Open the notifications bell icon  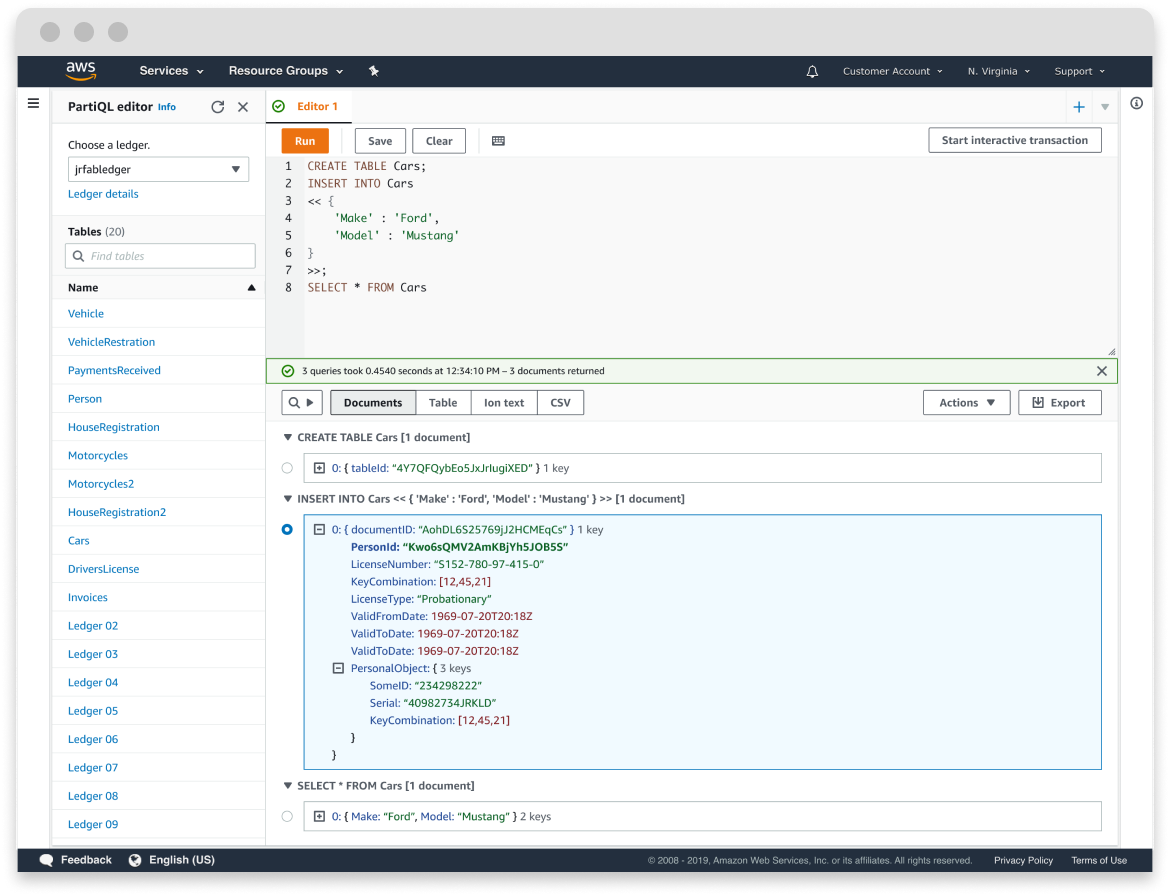pyautogui.click(x=812, y=71)
